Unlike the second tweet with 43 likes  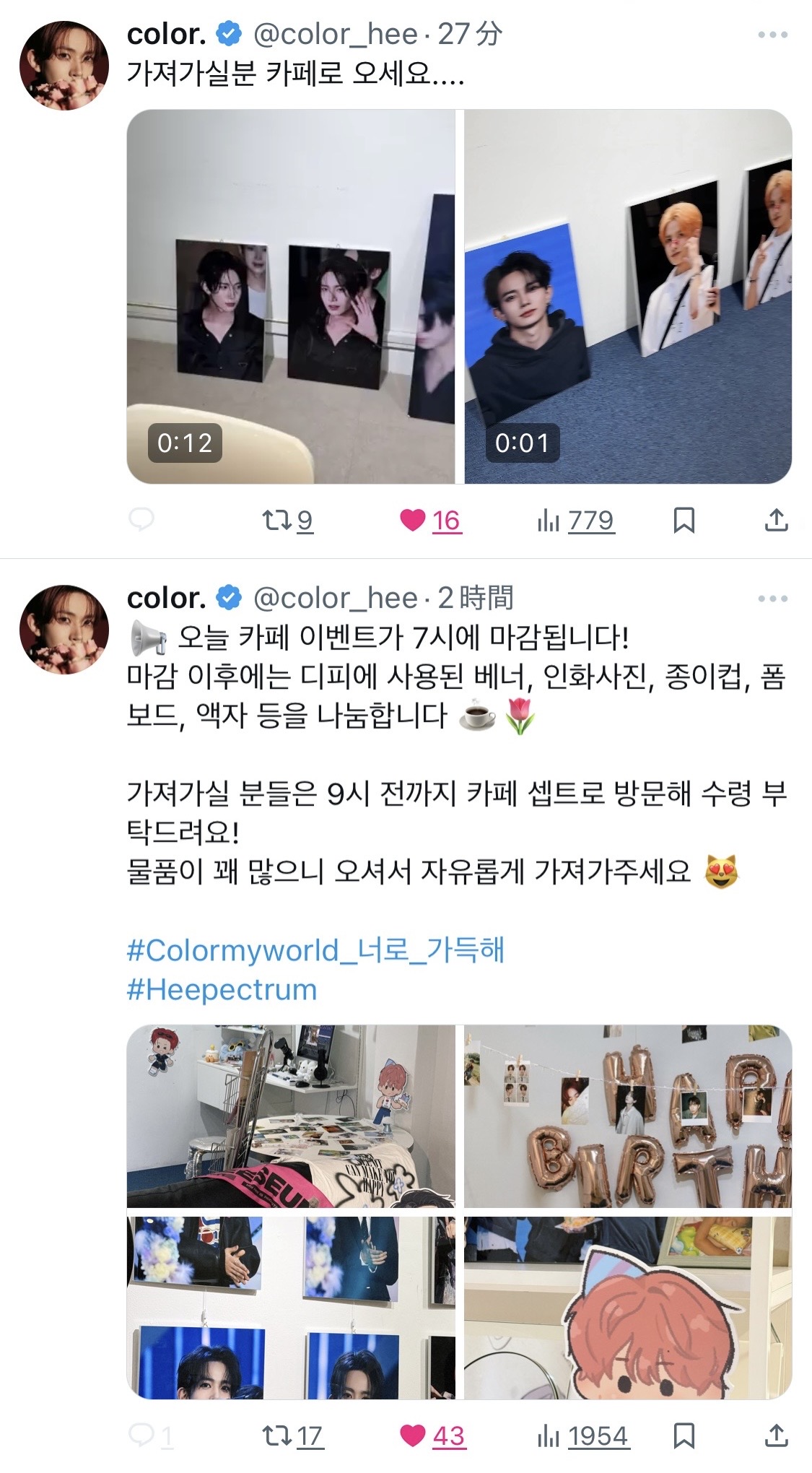(432, 1436)
